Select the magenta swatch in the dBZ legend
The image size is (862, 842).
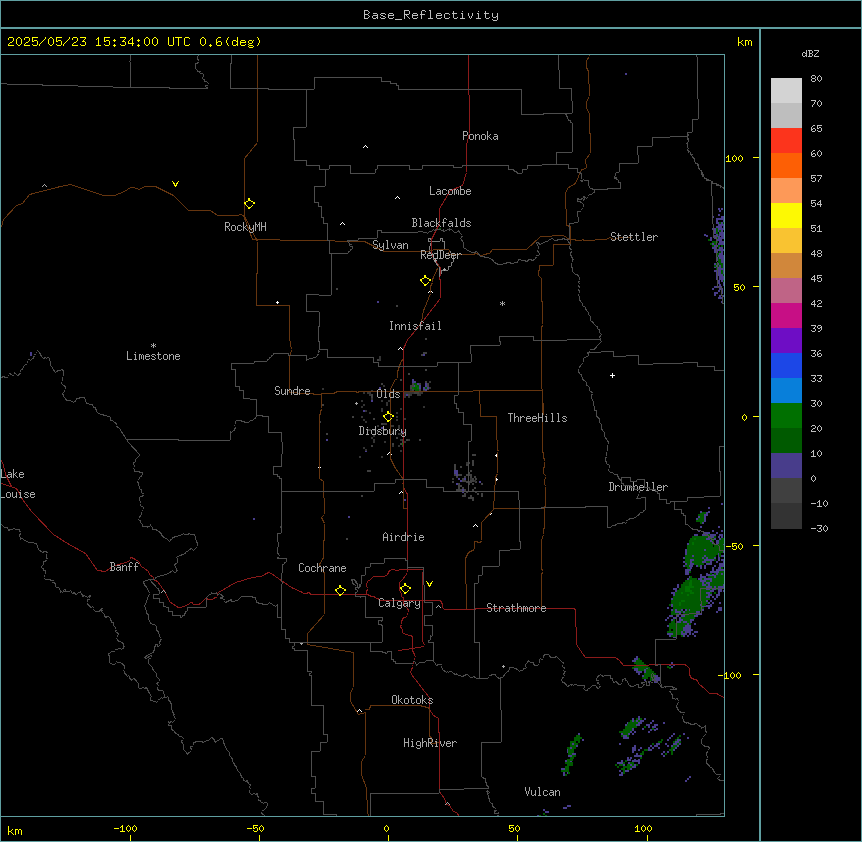point(786,315)
